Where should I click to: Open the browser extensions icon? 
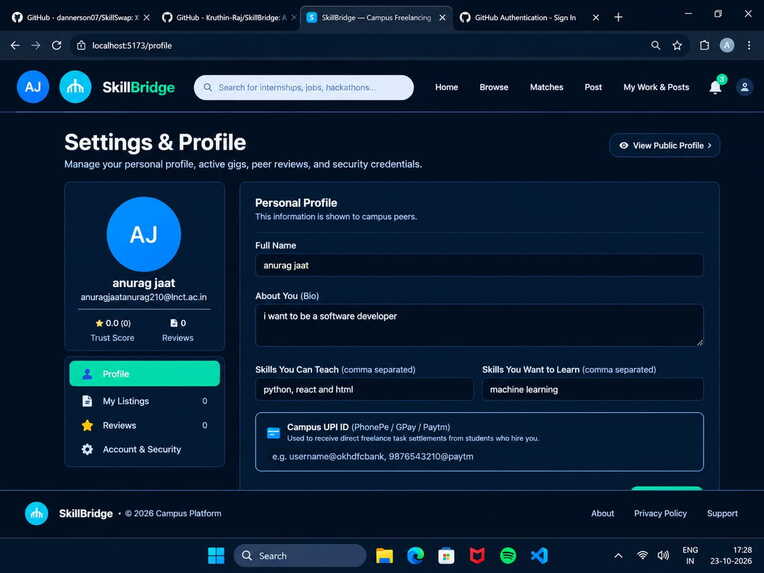click(x=705, y=45)
